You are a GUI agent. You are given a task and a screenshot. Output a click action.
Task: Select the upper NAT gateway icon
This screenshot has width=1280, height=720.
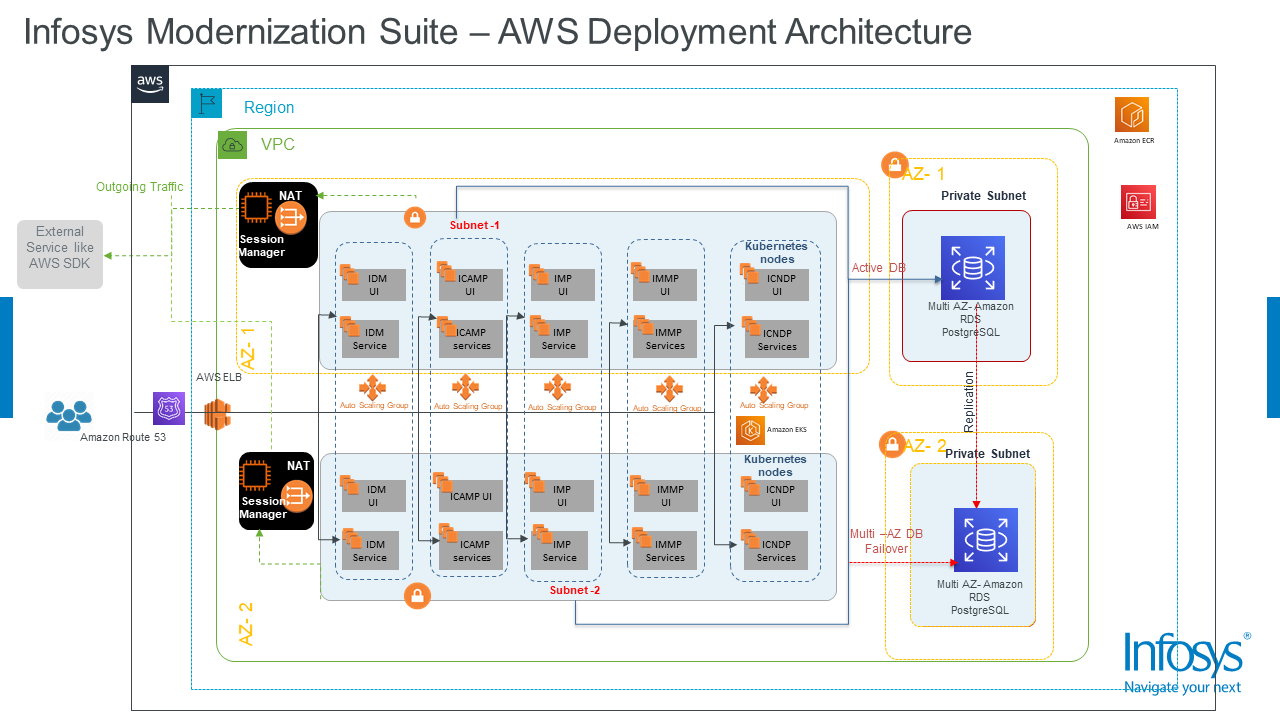pos(291,216)
